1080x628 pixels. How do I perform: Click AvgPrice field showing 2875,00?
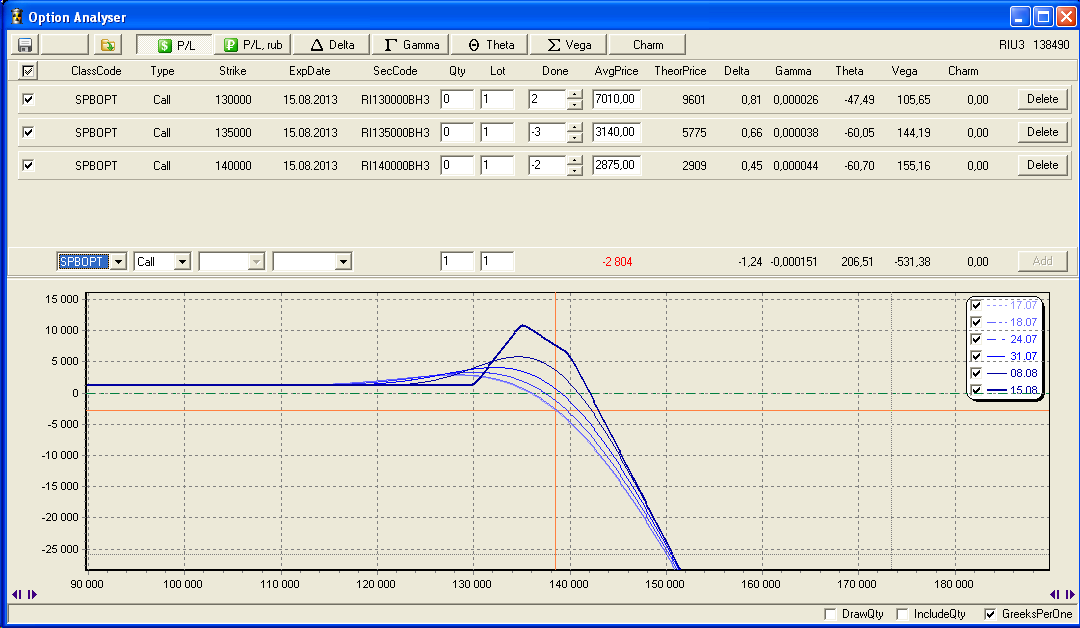[616, 165]
